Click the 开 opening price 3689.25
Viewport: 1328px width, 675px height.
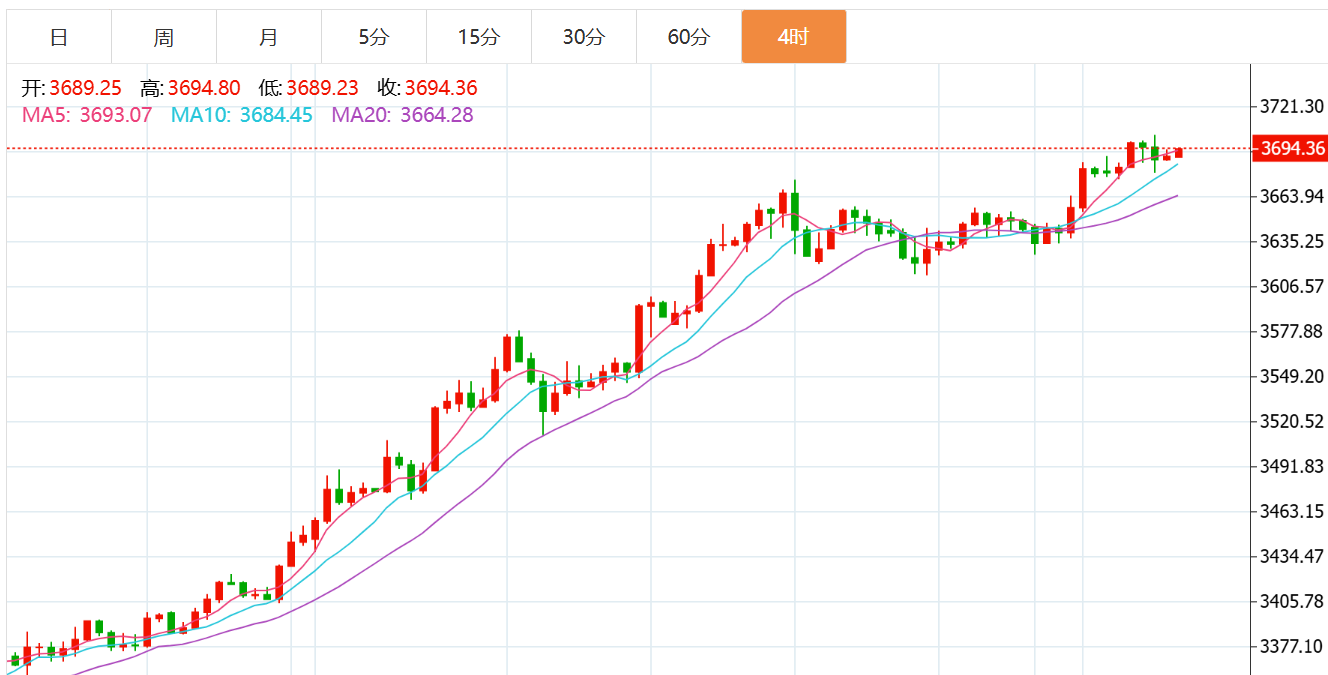pos(85,88)
